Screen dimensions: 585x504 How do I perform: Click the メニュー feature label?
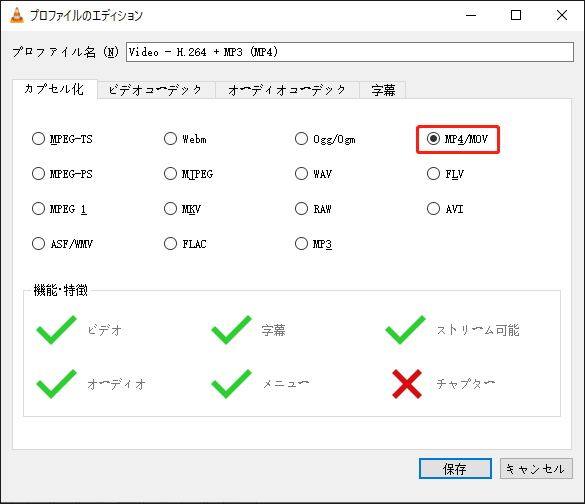pos(286,384)
